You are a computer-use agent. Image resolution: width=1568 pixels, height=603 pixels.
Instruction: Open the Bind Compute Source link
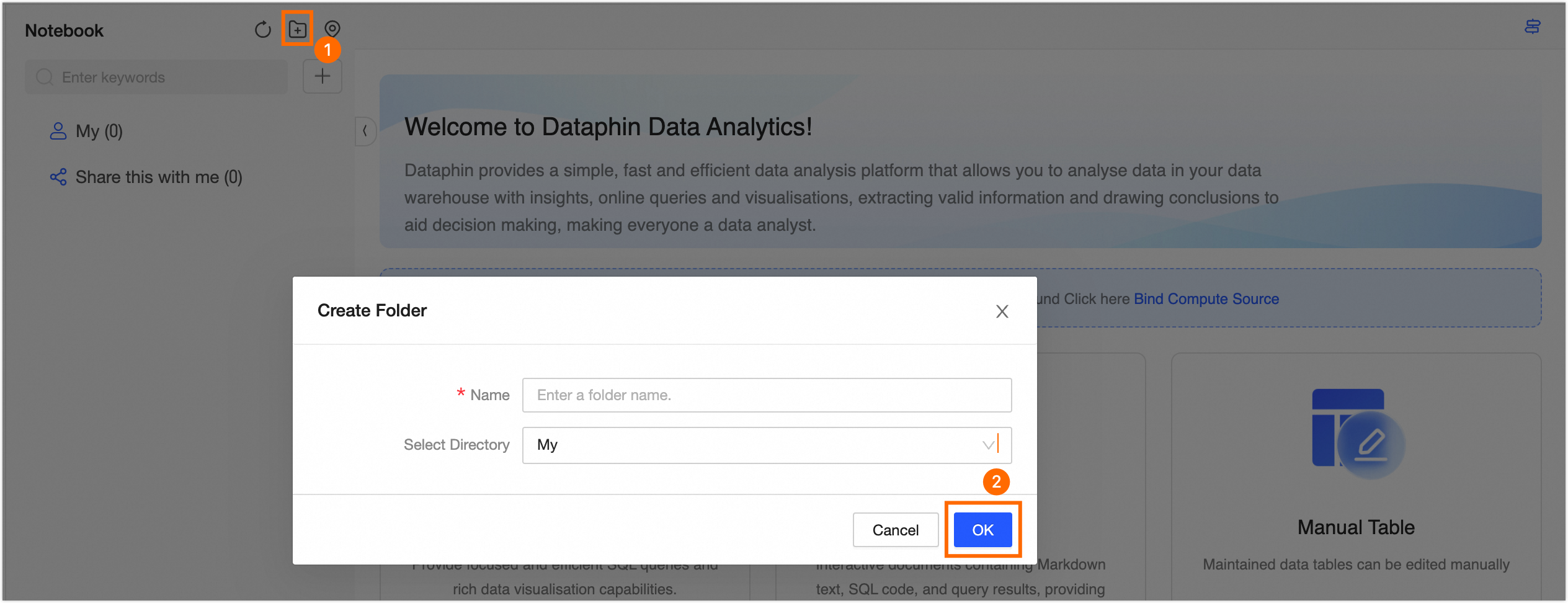pos(1206,299)
